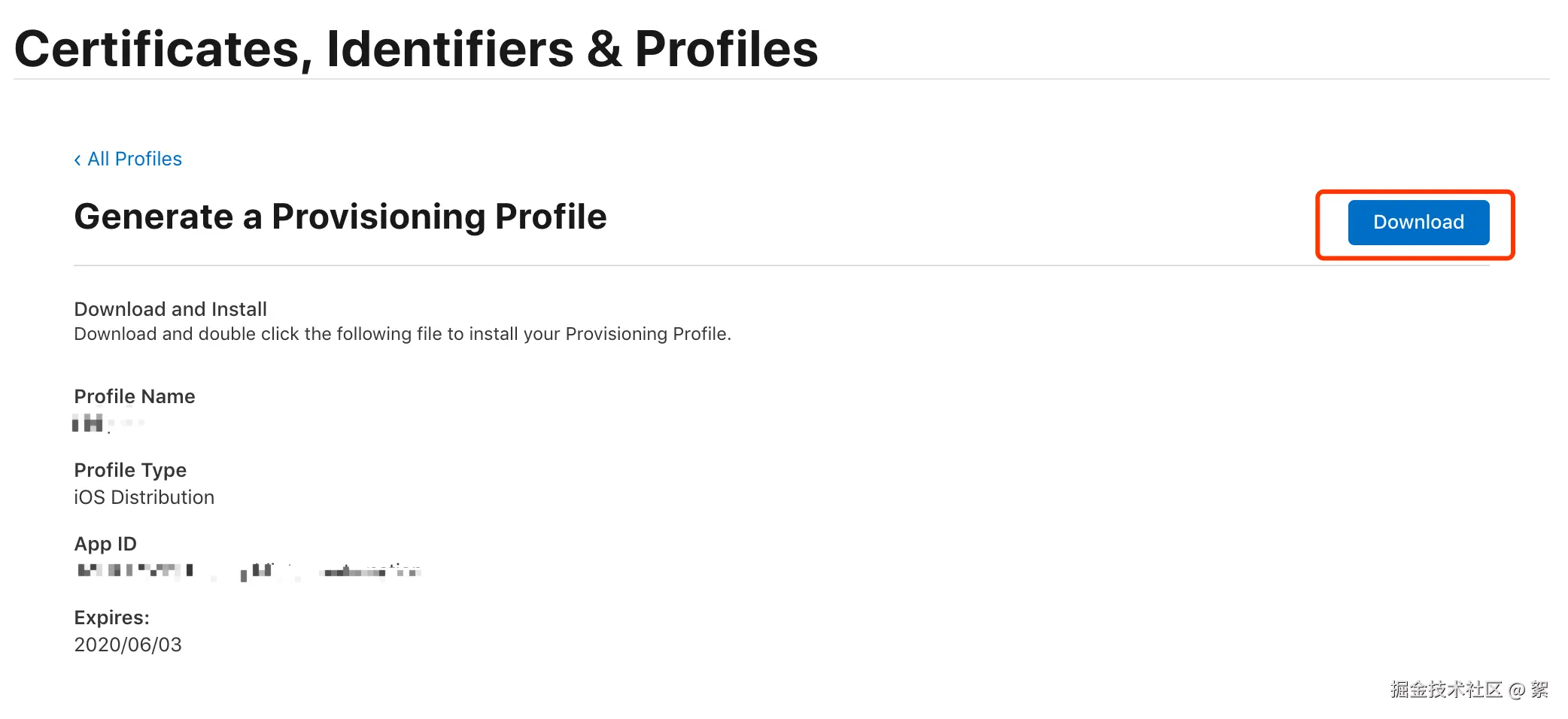1568x719 pixels.
Task: Click the App ID label
Action: (105, 544)
